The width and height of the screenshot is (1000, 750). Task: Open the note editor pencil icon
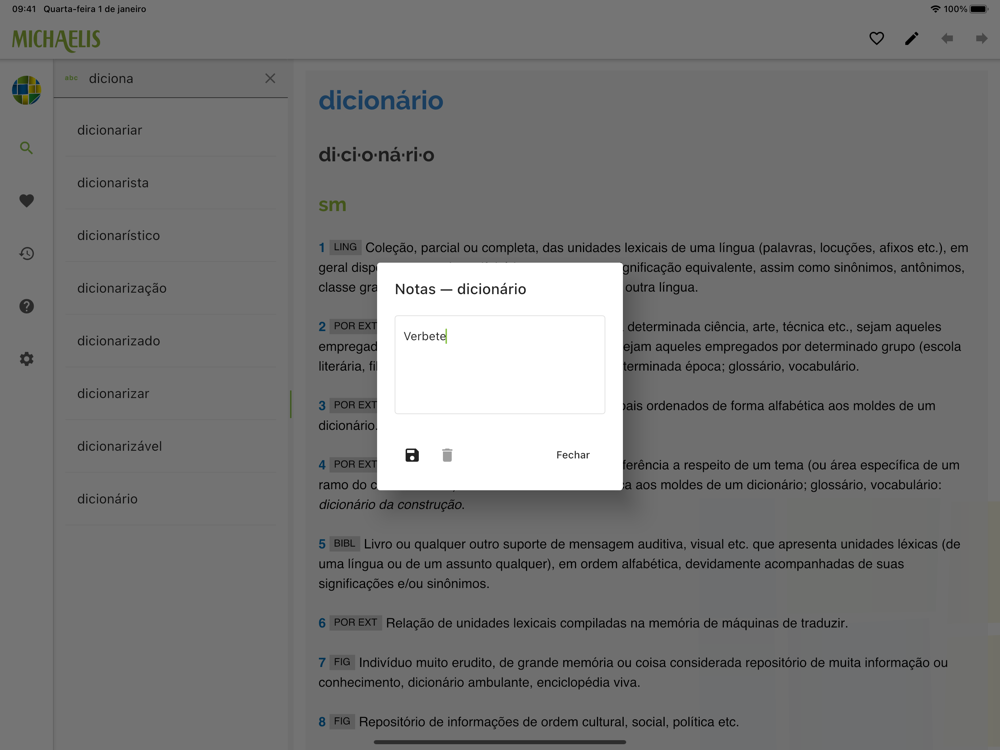(x=912, y=38)
